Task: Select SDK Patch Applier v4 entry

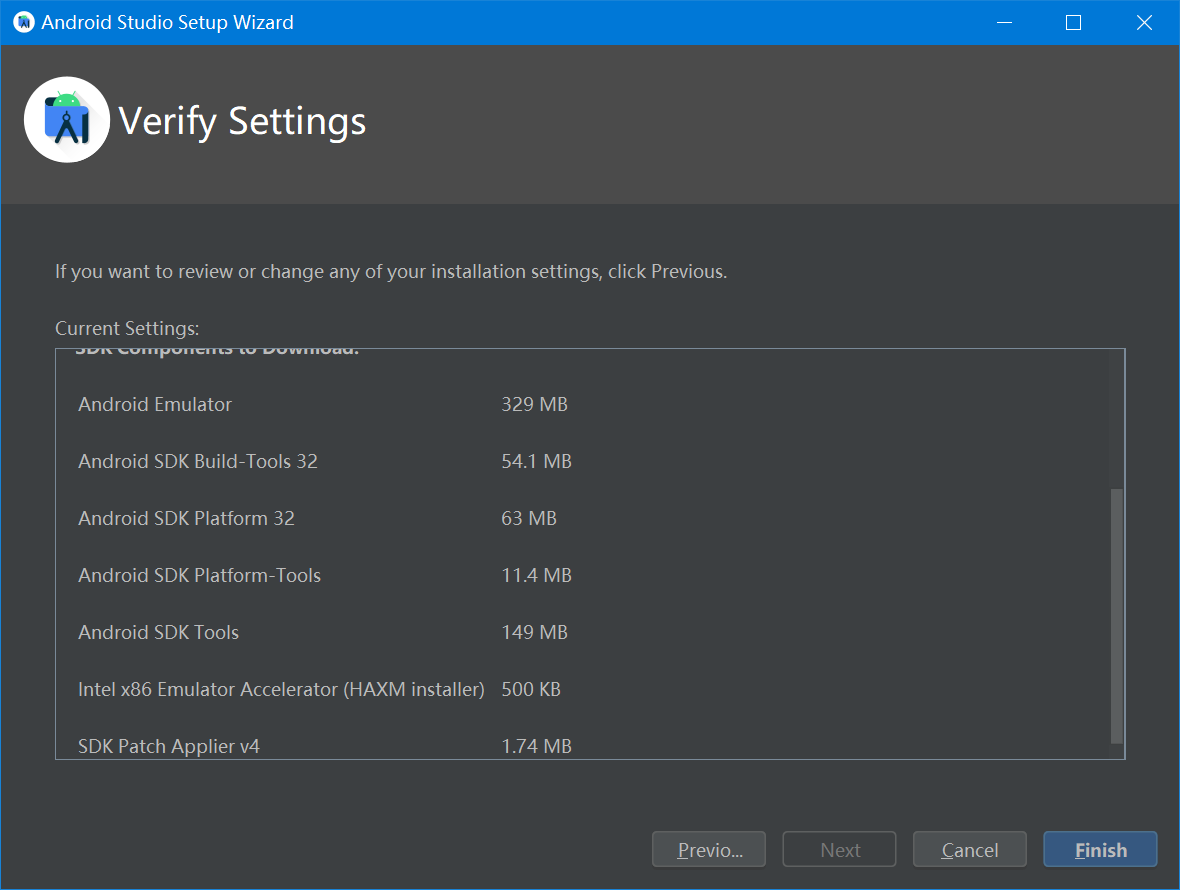Action: [x=169, y=746]
